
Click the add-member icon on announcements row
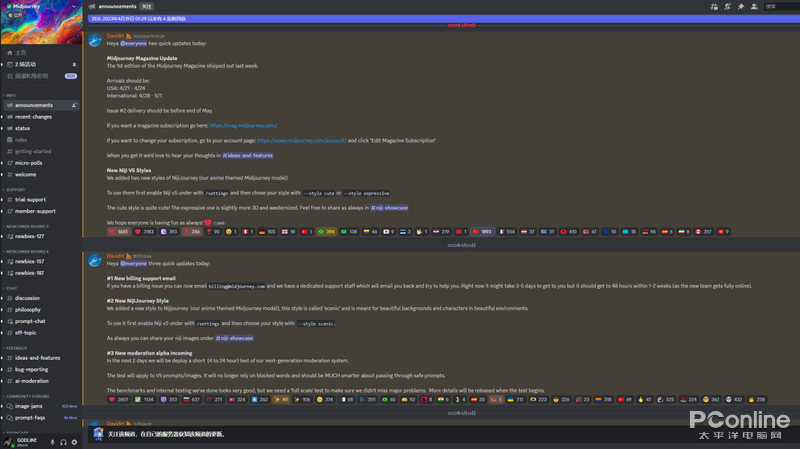74,105
